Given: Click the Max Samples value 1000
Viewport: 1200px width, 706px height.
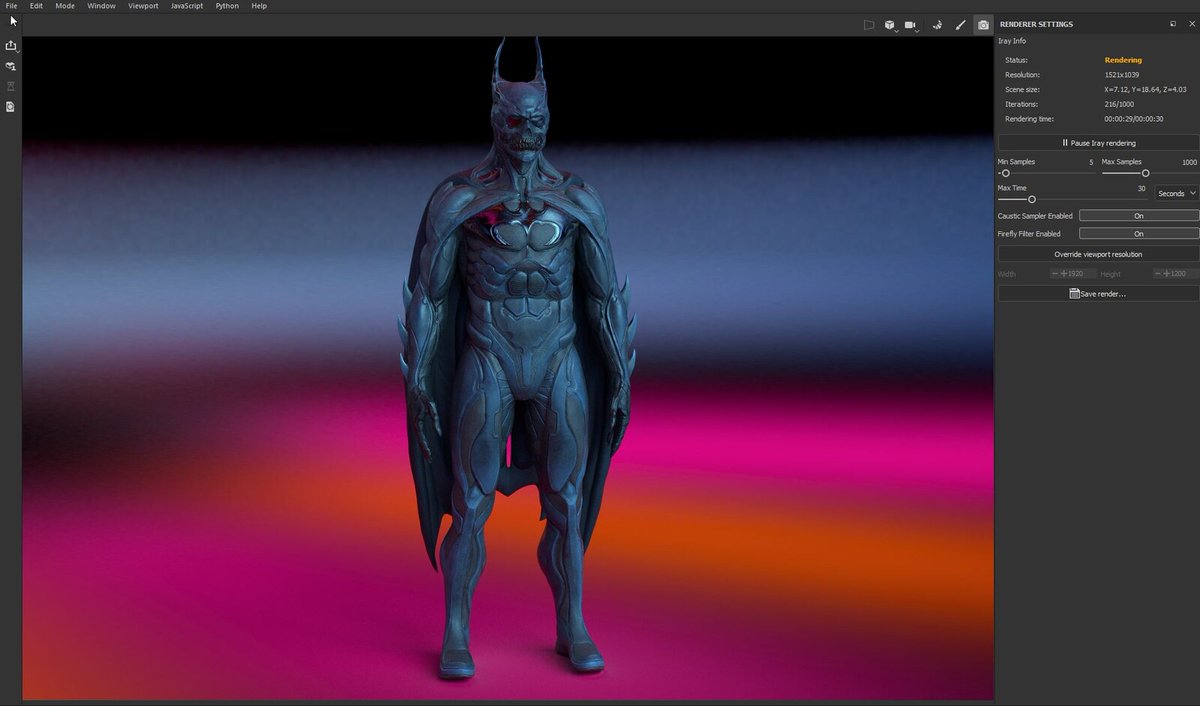Looking at the screenshot, I should [1189, 162].
